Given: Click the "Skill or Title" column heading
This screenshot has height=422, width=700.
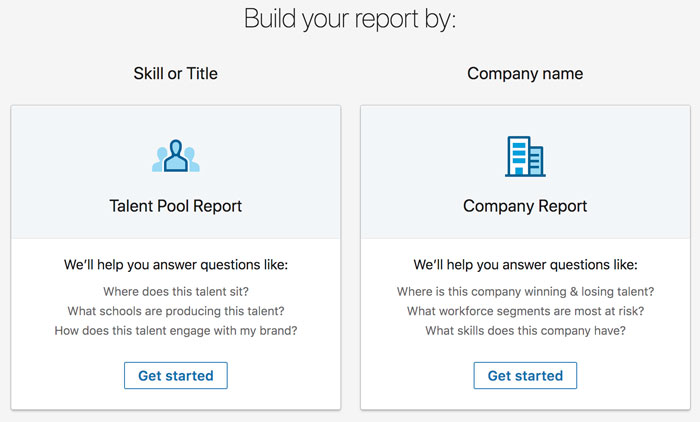Looking at the screenshot, I should coord(176,74).
